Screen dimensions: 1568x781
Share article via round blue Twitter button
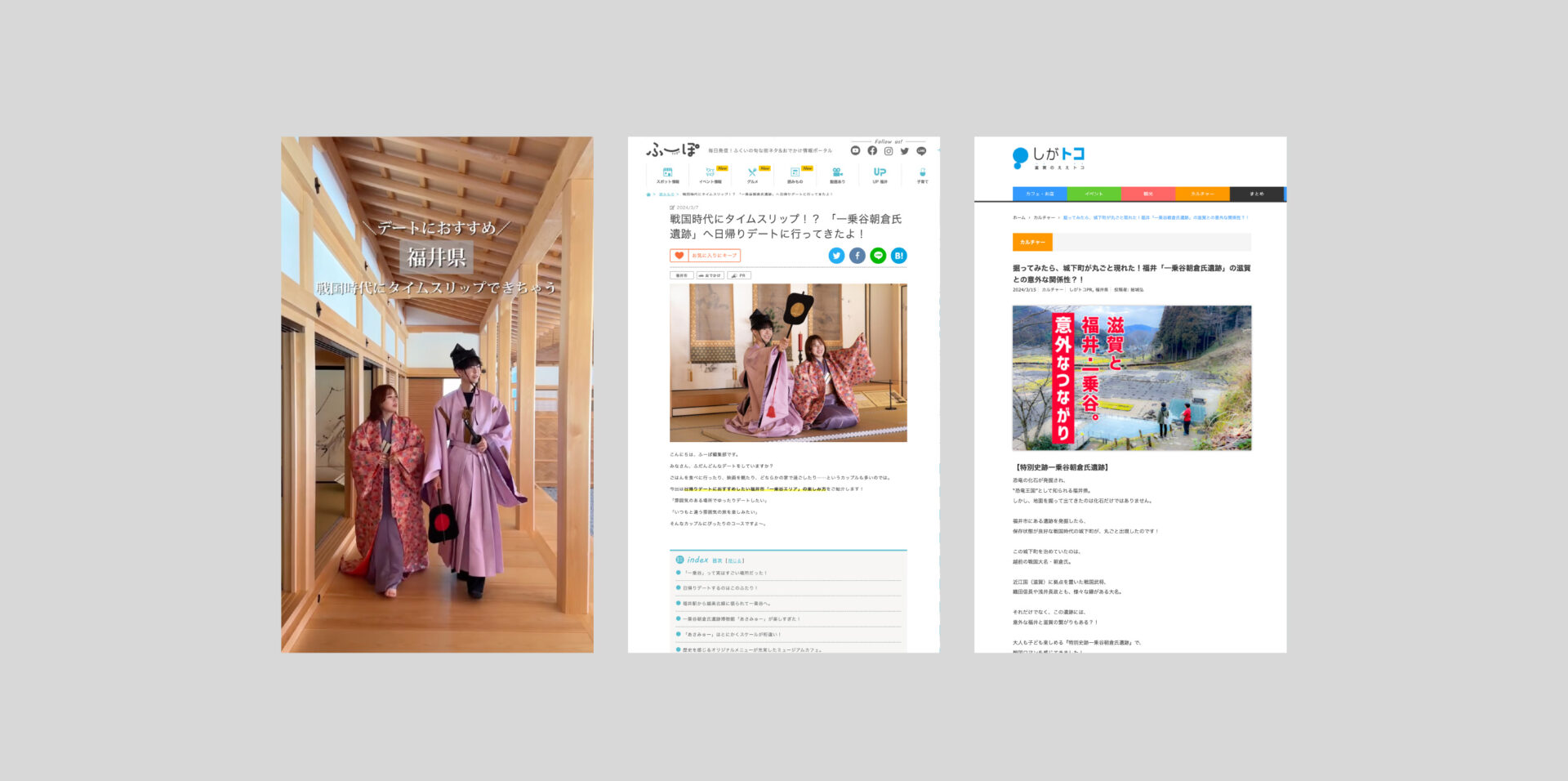[x=836, y=256]
